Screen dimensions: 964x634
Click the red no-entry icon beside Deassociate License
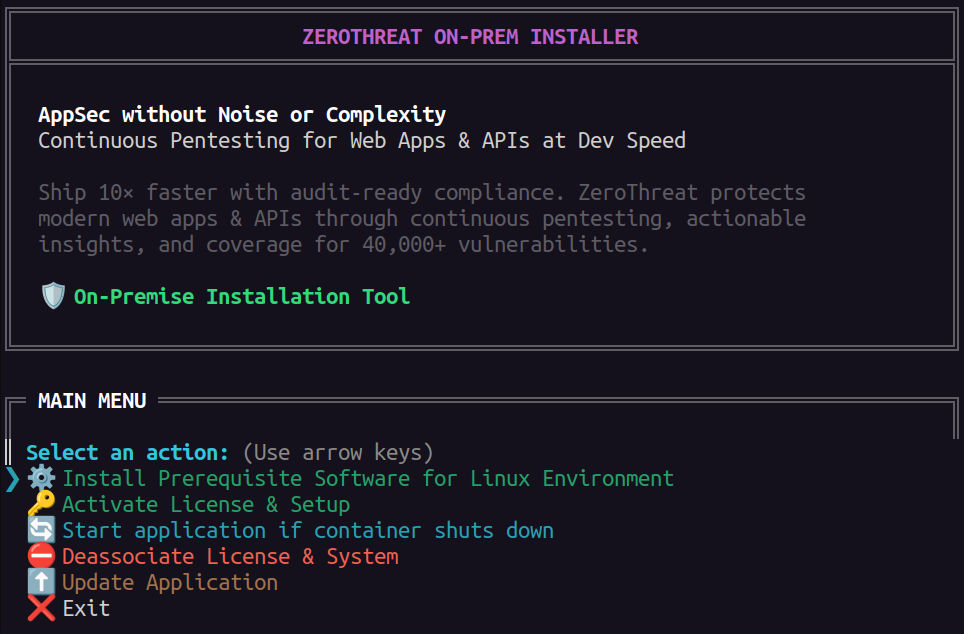tap(41, 556)
